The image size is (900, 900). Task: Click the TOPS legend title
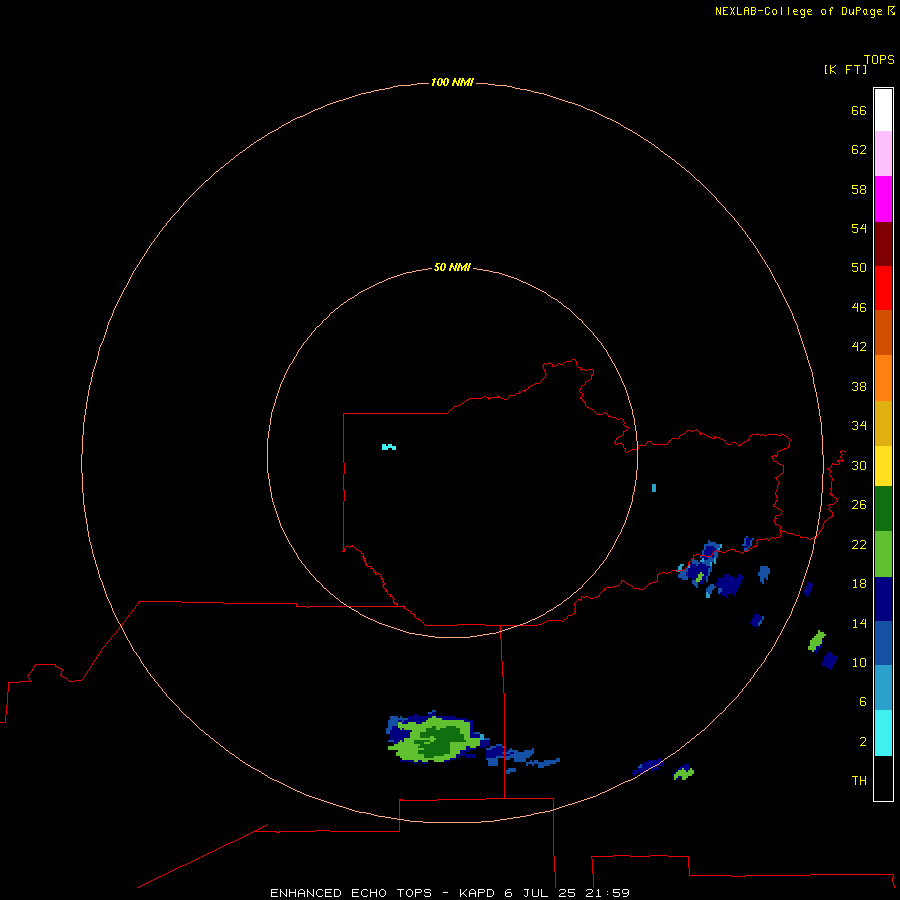coord(879,59)
